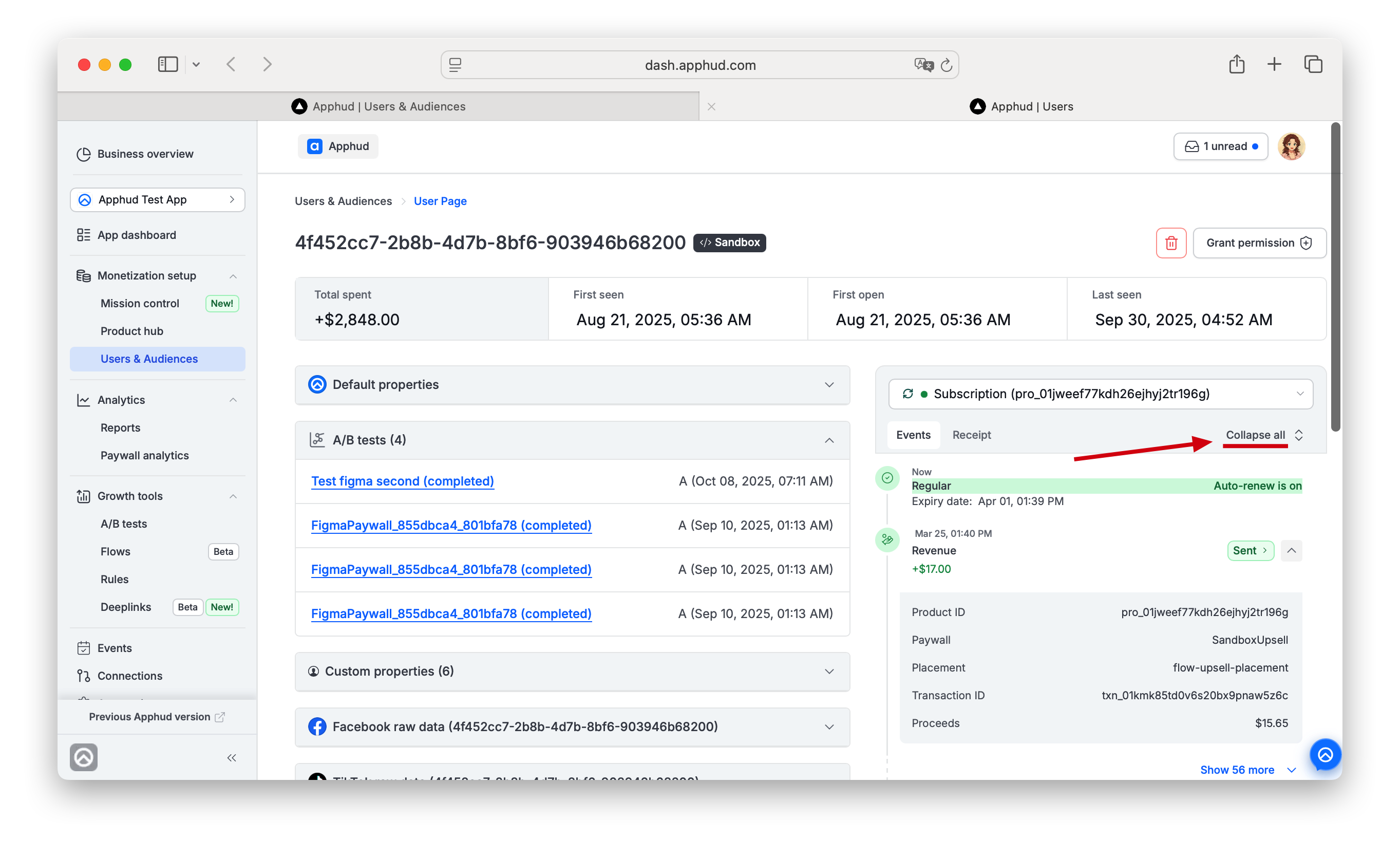Click the dash.apphud.com address bar
Image resolution: width=1400 pixels, height=857 pixels.
point(700,65)
